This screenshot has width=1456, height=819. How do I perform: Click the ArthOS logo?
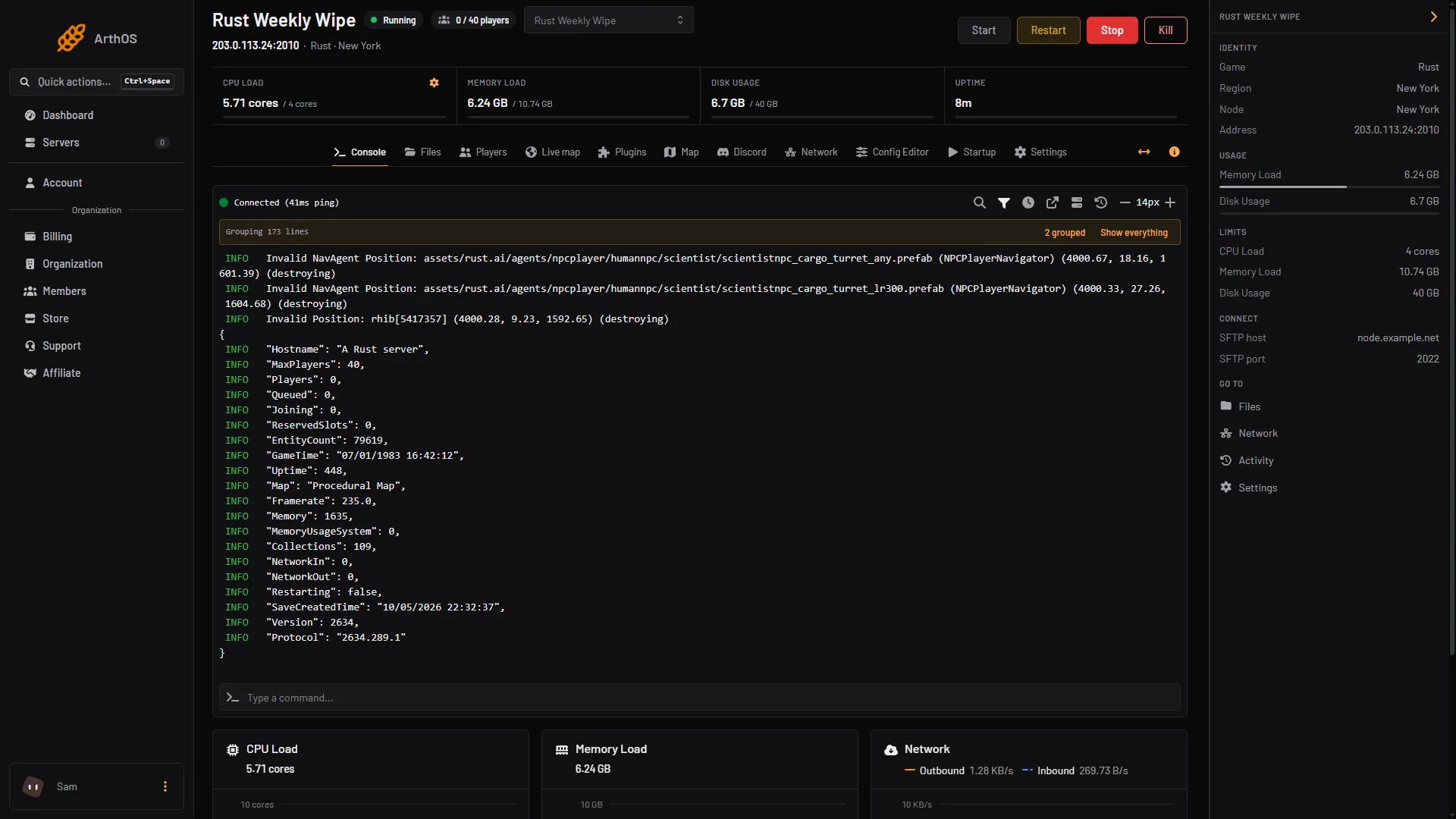pos(96,38)
